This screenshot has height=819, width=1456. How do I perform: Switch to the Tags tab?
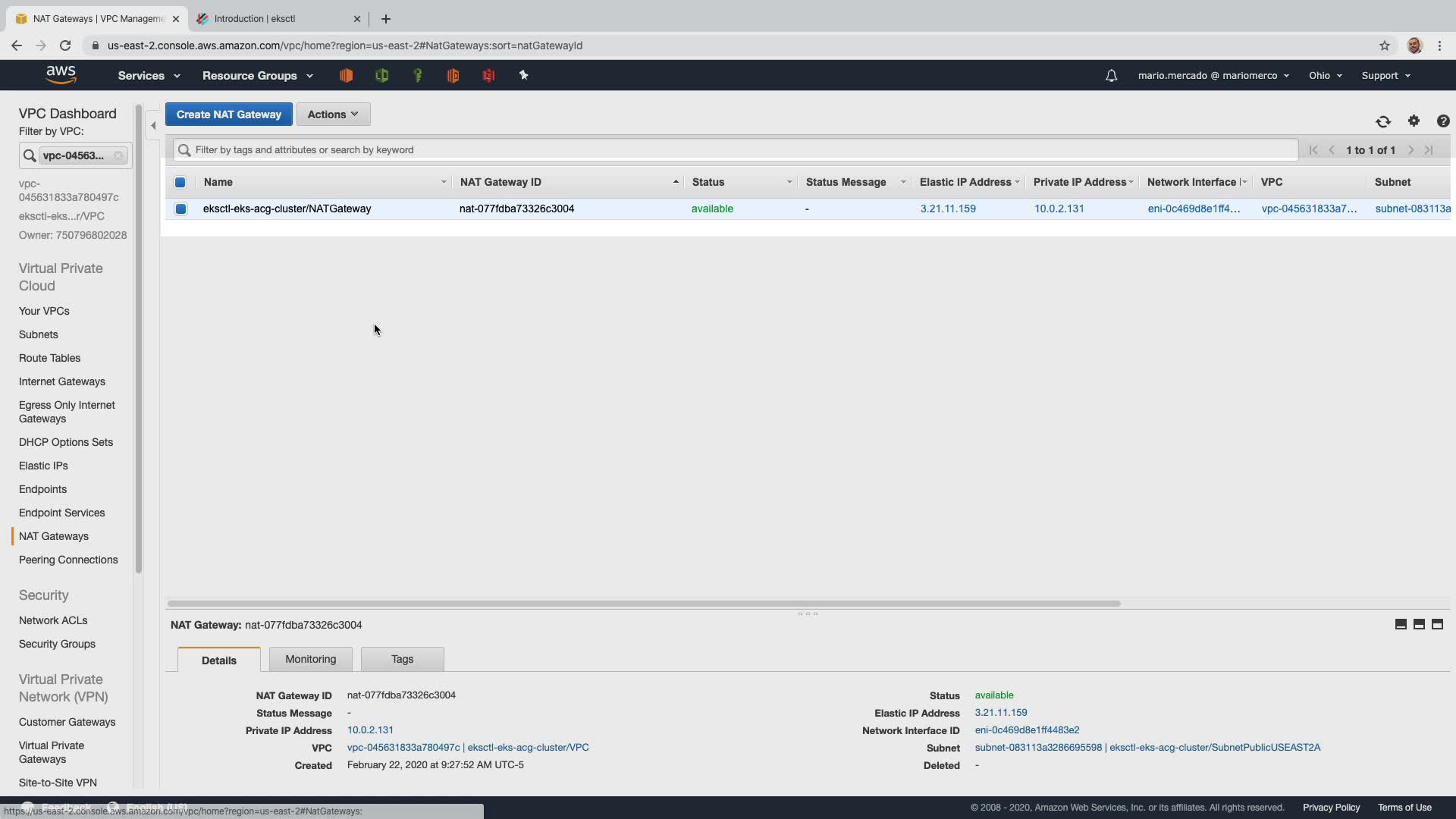(402, 659)
